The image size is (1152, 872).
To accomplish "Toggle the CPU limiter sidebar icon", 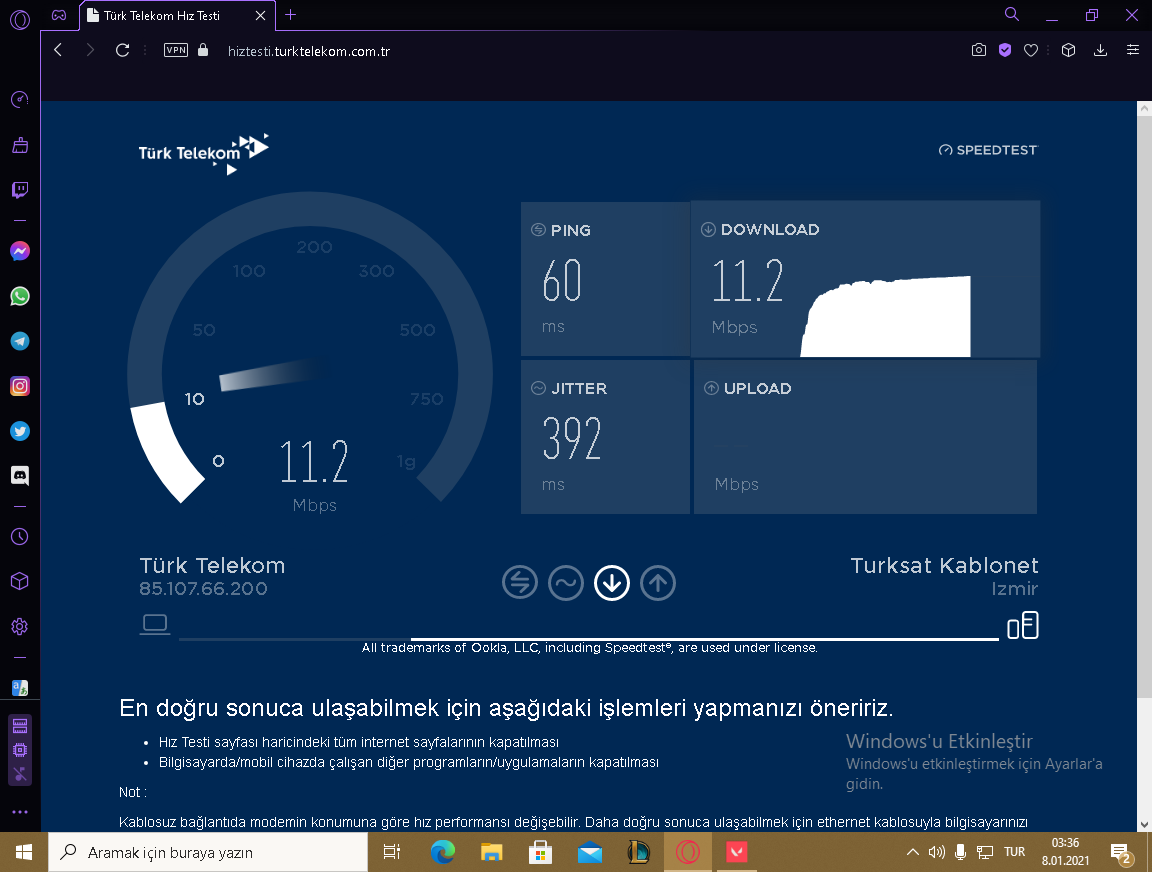I will pos(20,750).
